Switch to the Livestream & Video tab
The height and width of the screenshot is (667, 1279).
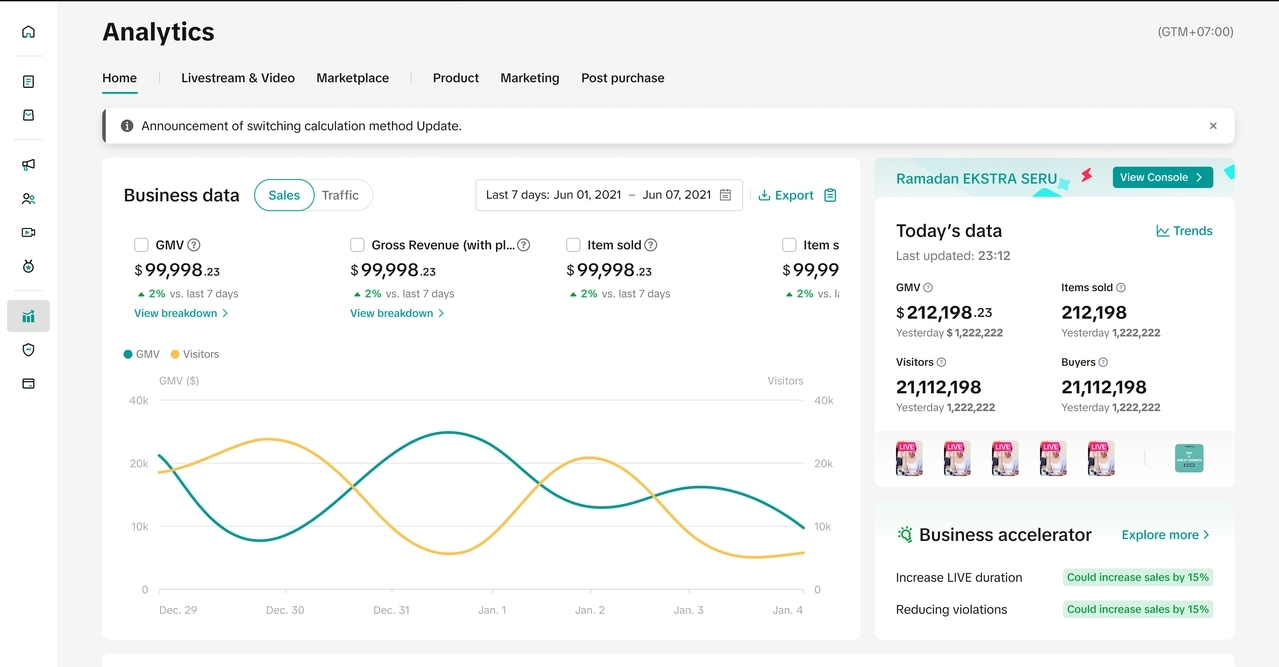[238, 78]
